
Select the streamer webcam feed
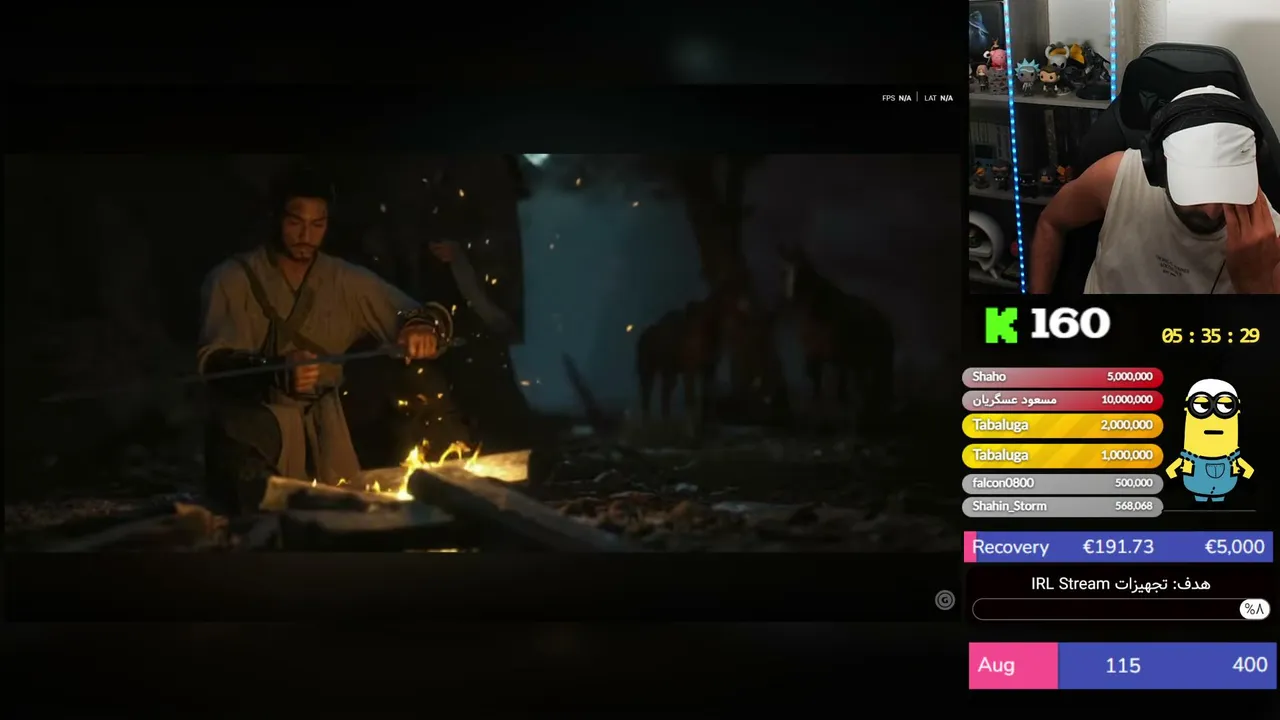[1124, 147]
